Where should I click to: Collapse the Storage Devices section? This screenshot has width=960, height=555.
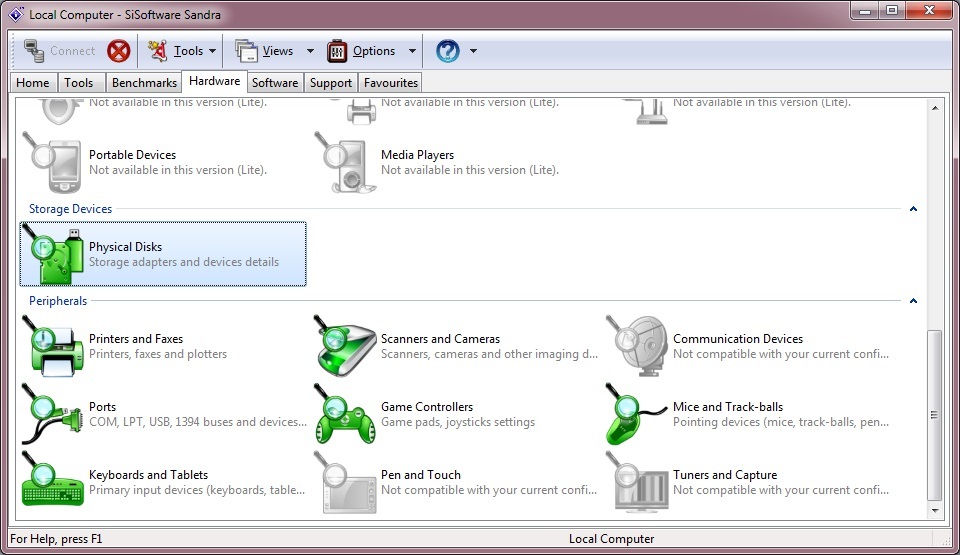tap(913, 209)
